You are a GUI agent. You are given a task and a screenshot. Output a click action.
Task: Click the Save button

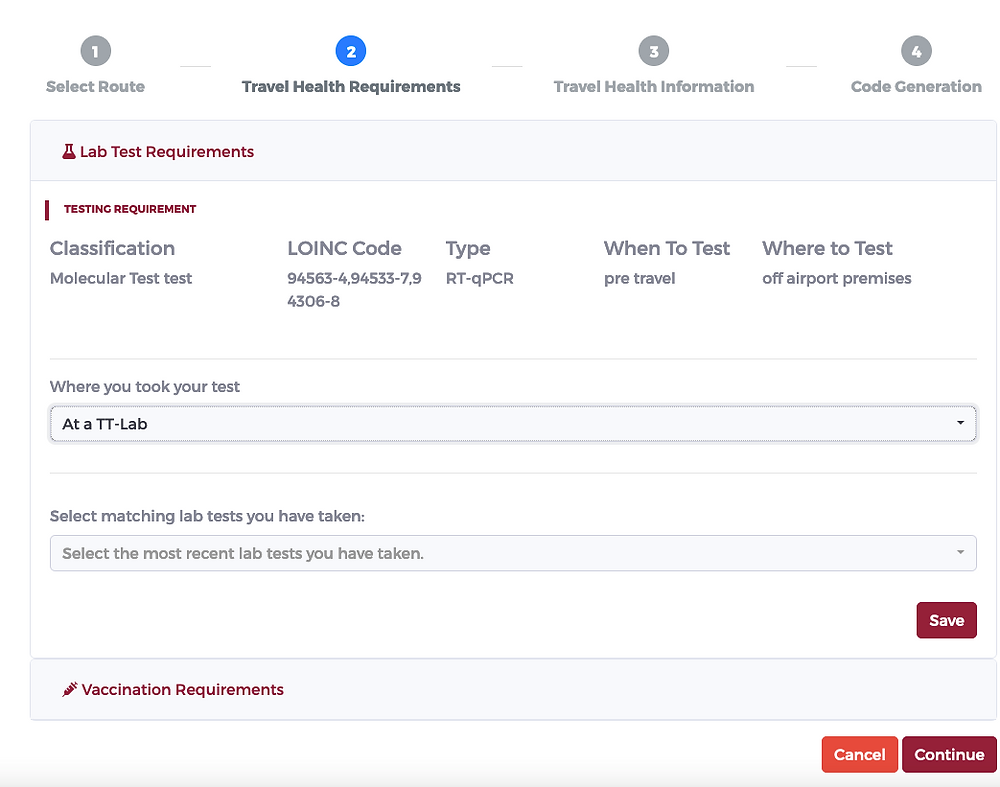(946, 620)
